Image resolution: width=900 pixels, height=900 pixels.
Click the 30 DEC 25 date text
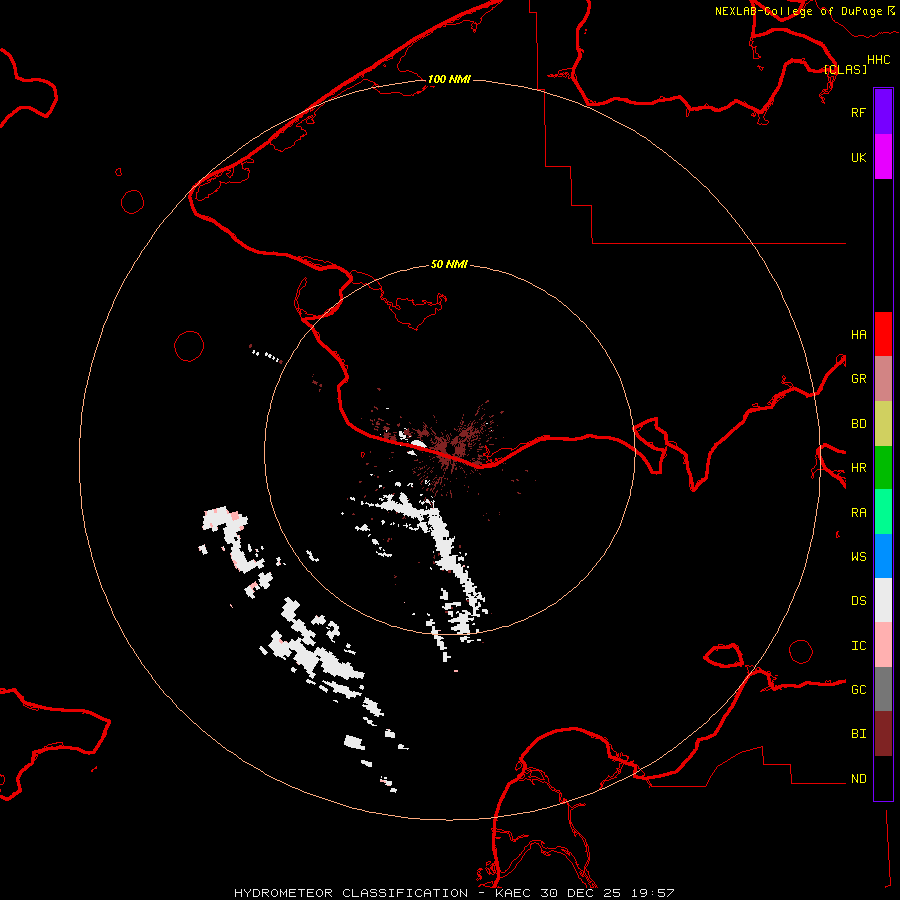click(x=583, y=893)
